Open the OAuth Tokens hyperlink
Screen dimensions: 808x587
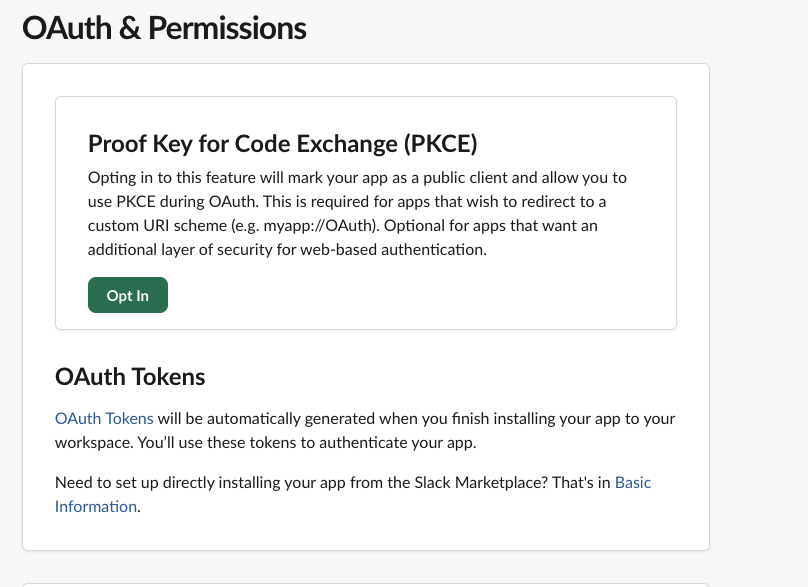(x=104, y=418)
